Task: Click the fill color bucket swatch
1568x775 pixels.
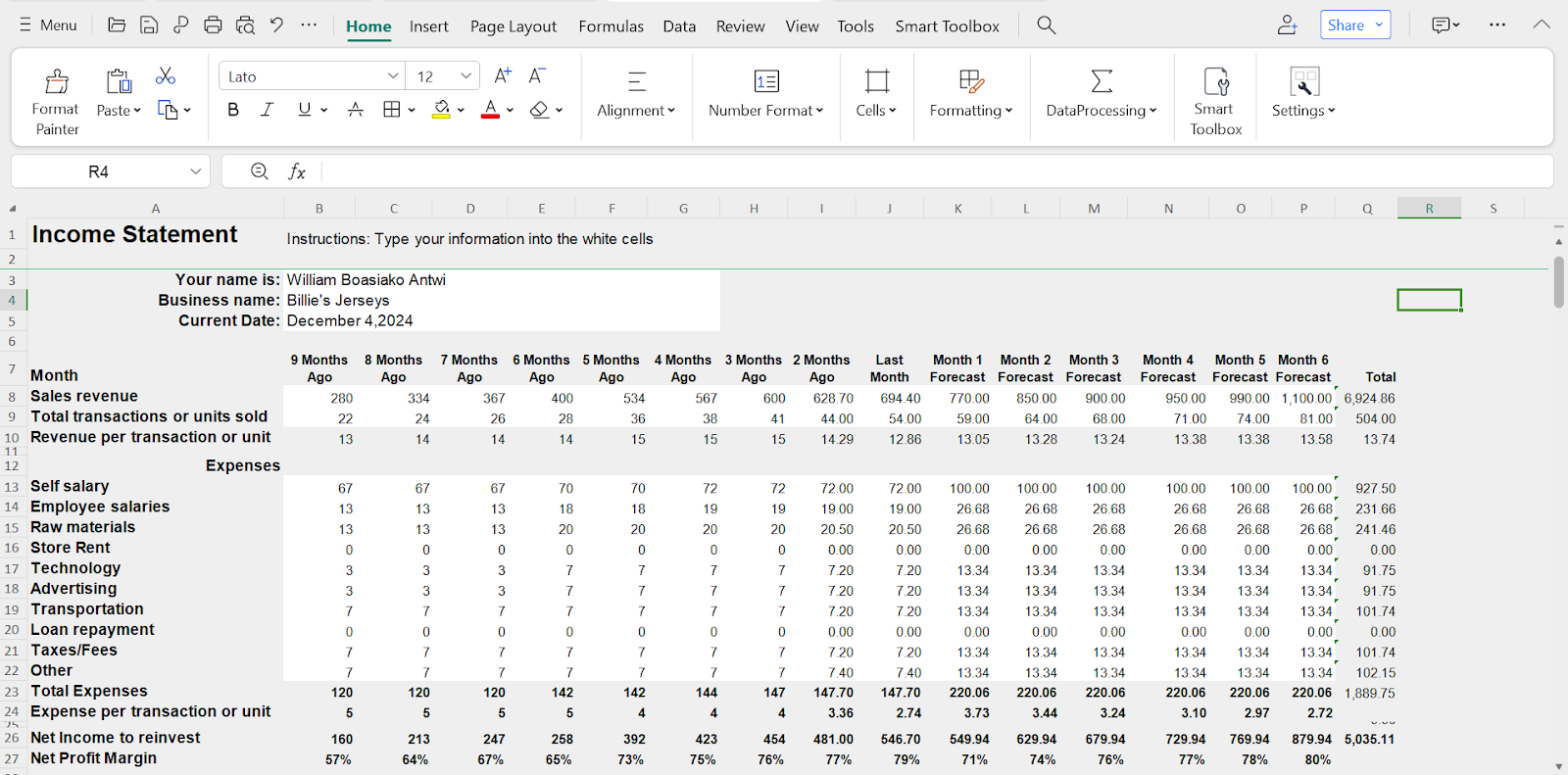Action: click(x=442, y=110)
